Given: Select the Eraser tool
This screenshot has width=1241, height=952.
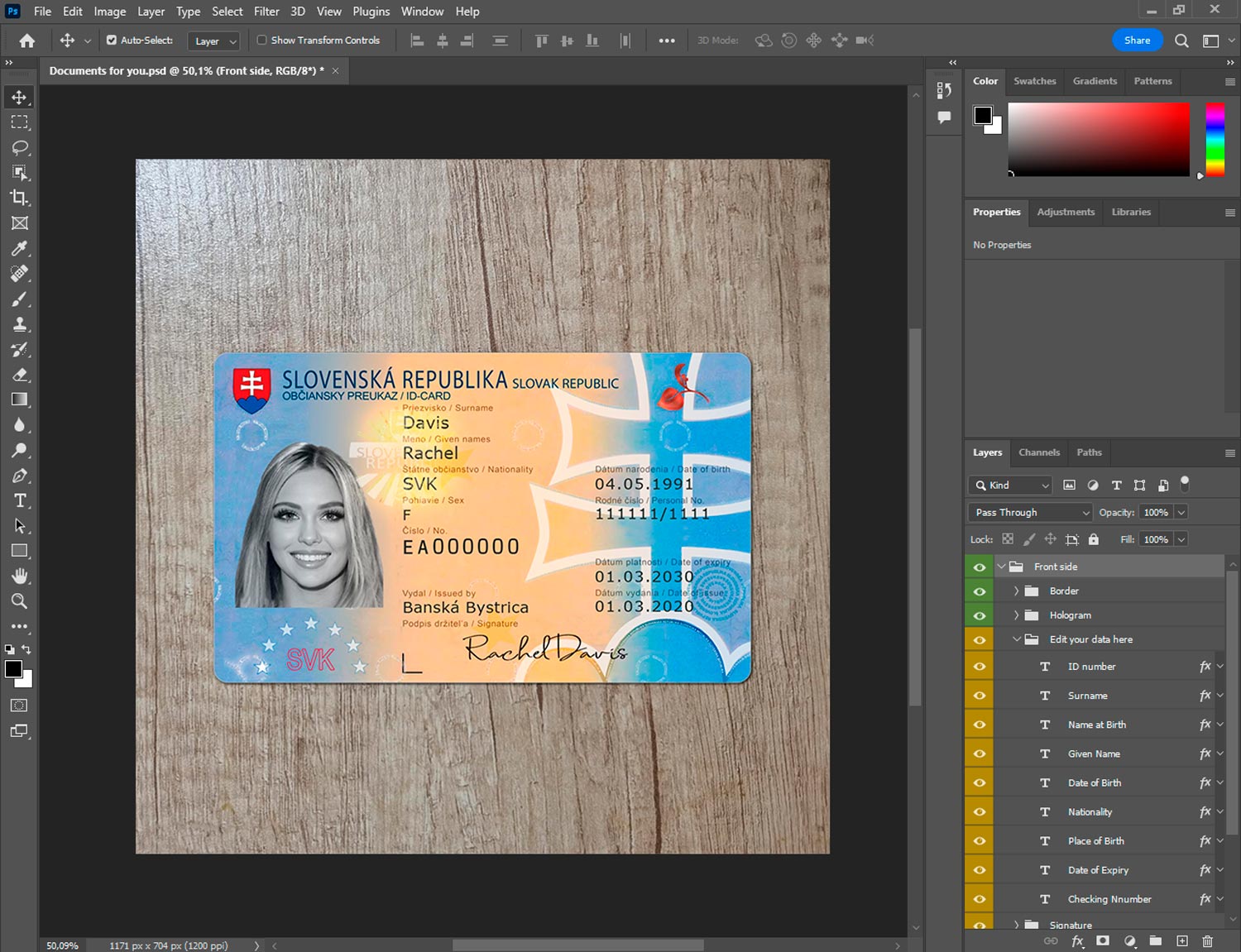Looking at the screenshot, I should pyautogui.click(x=20, y=375).
